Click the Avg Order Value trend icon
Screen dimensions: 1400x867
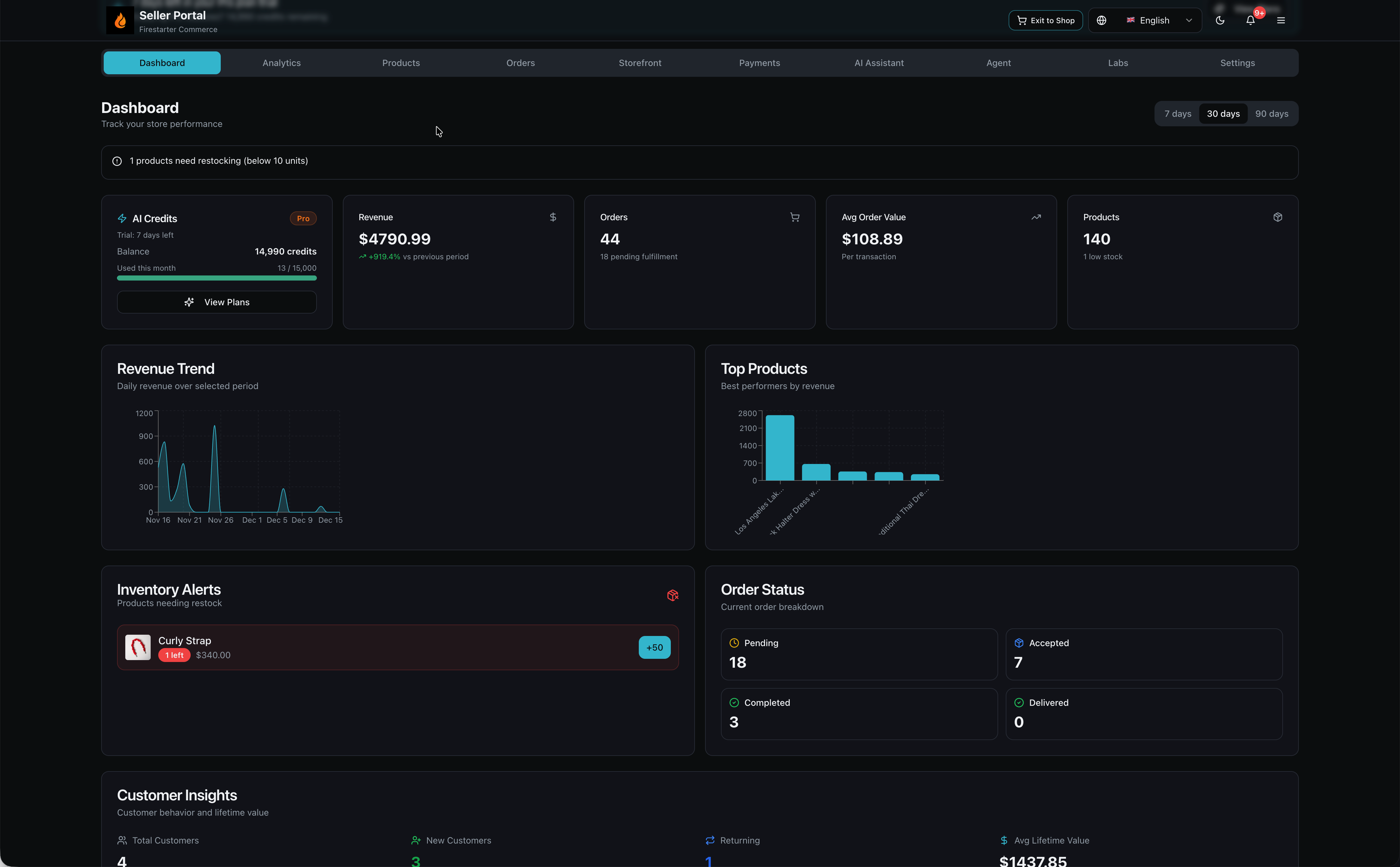[1036, 217]
